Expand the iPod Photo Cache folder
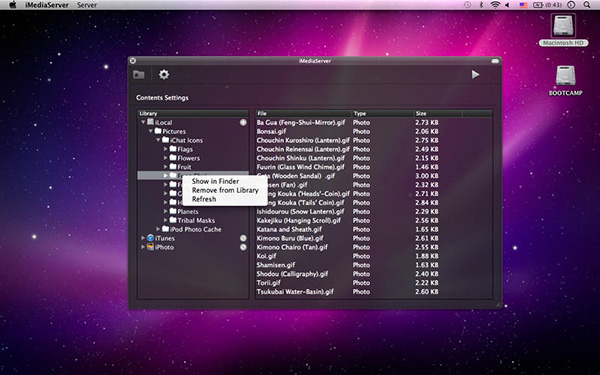This screenshot has width=600, height=375. pos(158,229)
